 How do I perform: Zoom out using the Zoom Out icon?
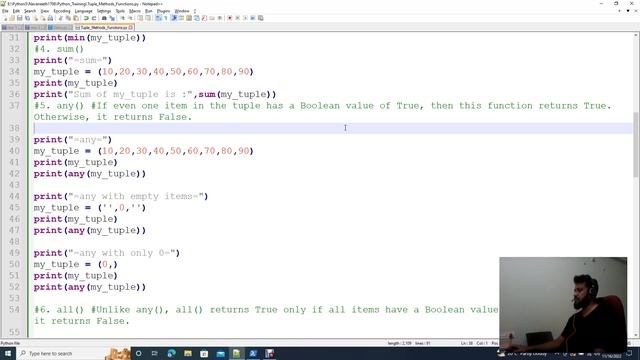point(131,18)
